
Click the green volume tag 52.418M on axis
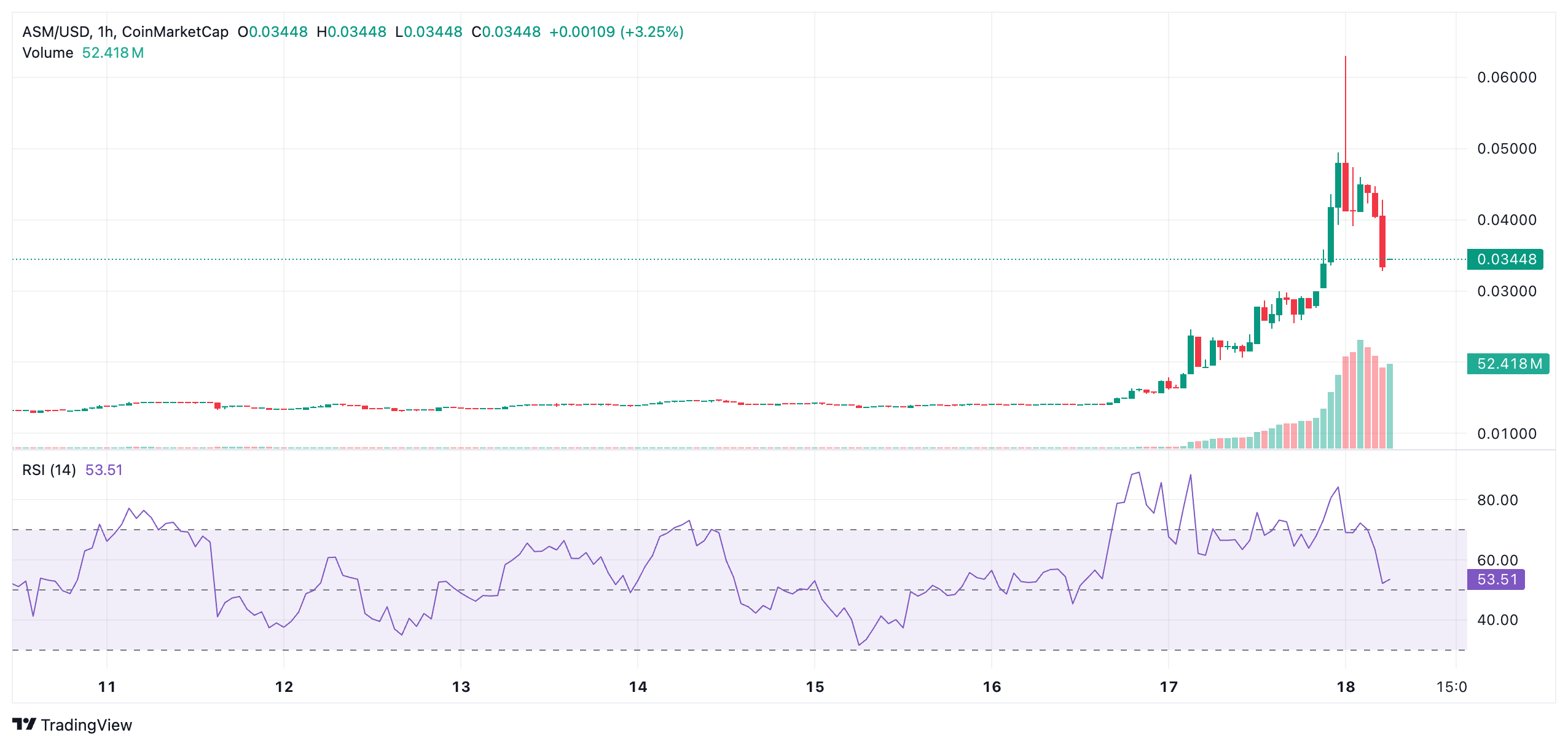[1507, 364]
